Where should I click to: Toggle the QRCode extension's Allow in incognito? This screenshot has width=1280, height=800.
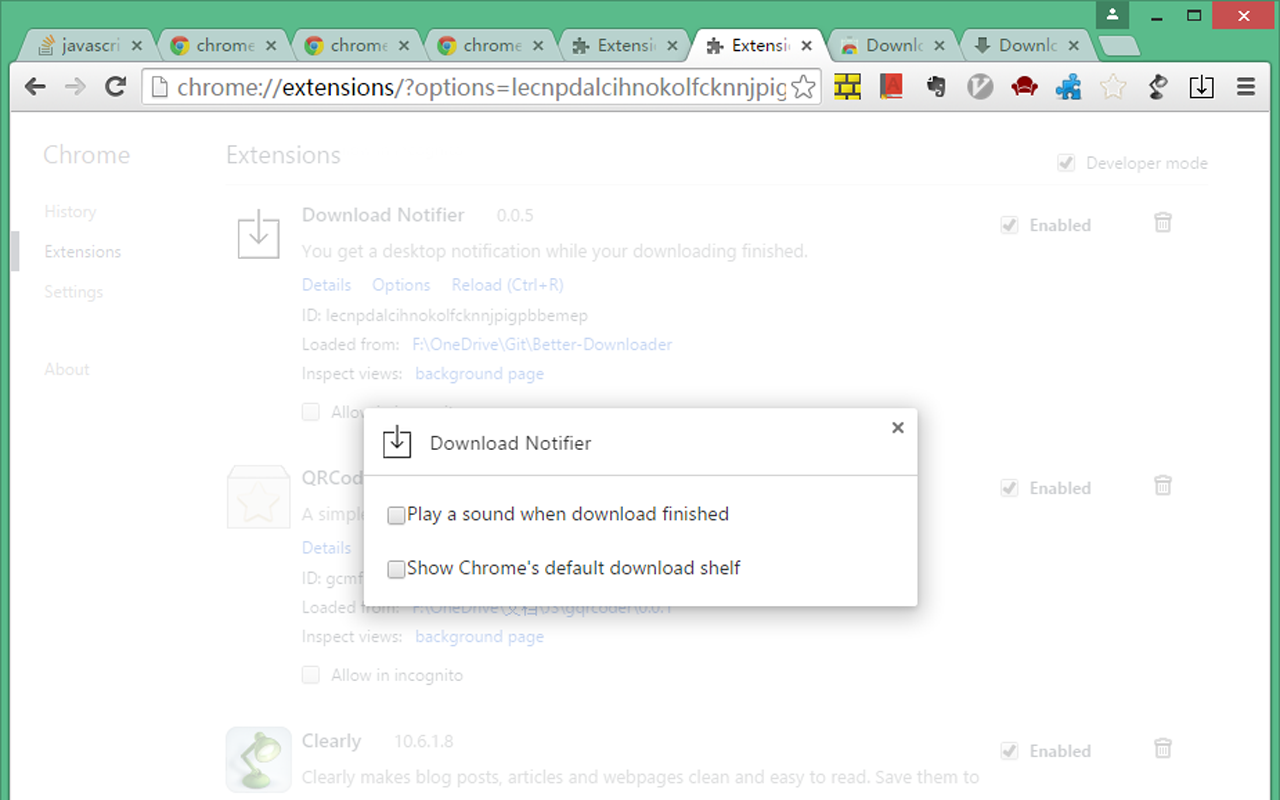pos(311,675)
